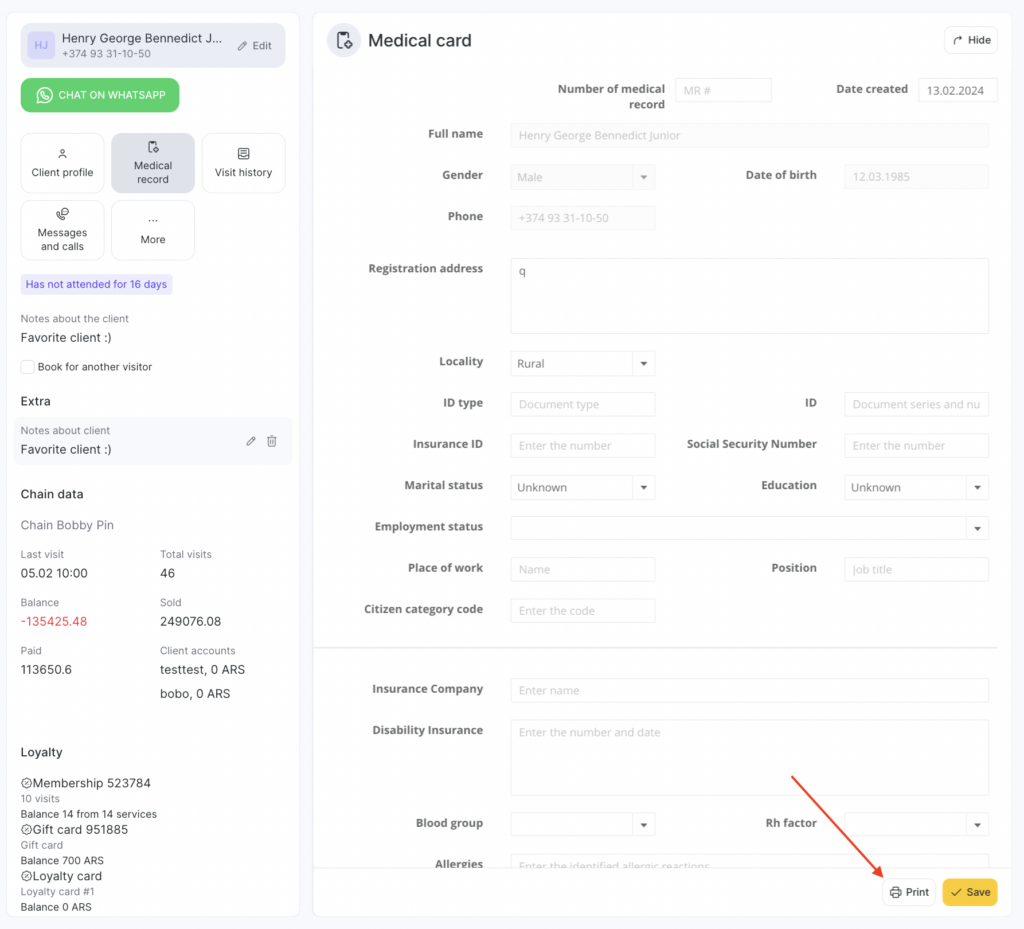Image resolution: width=1024 pixels, height=929 pixels.
Task: Click the pencil icon to edit client note
Action: [x=251, y=441]
